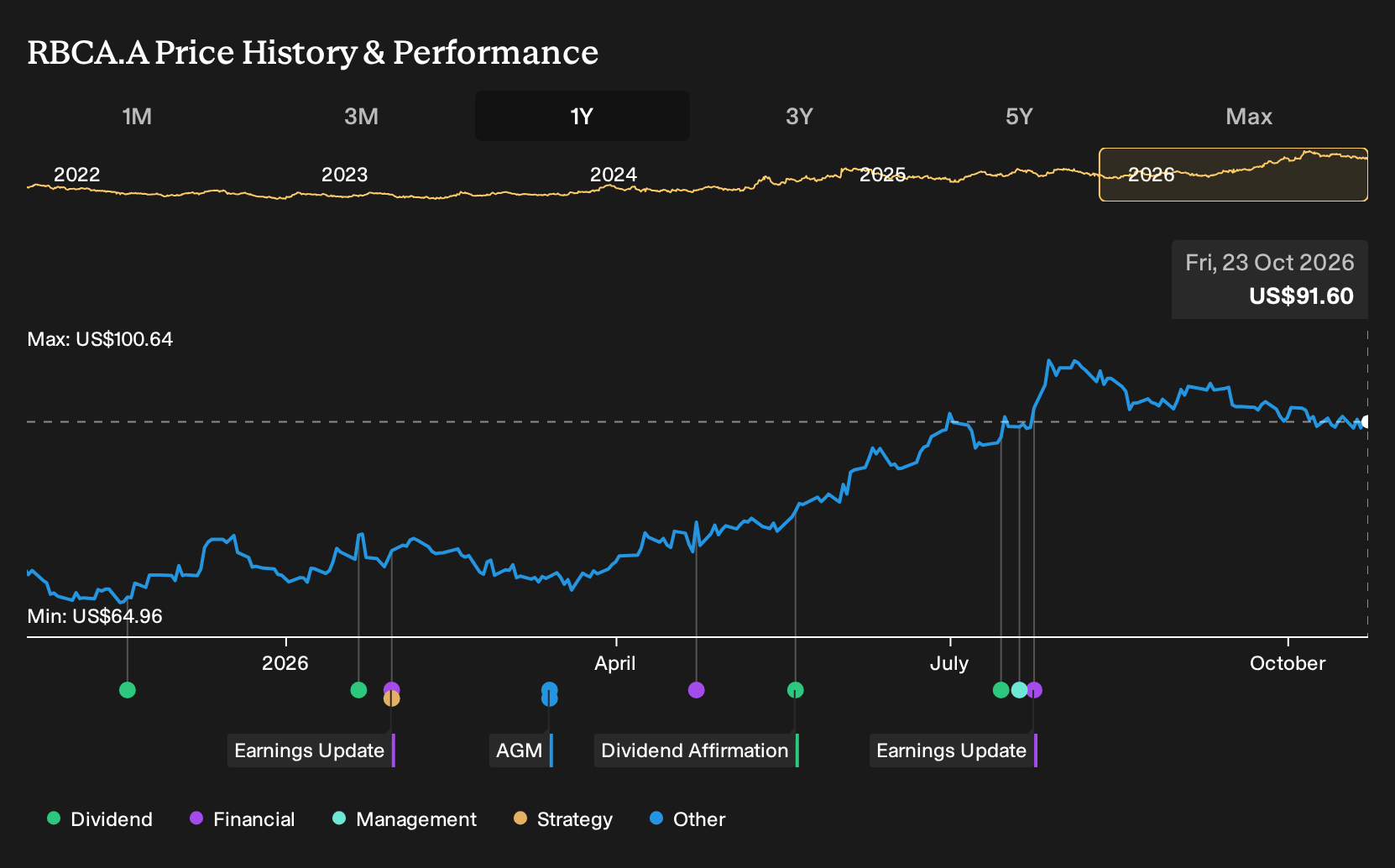Viewport: 1395px width, 868px height.
Task: Click purple Financial dot right of teal dot
Action: [1035, 690]
